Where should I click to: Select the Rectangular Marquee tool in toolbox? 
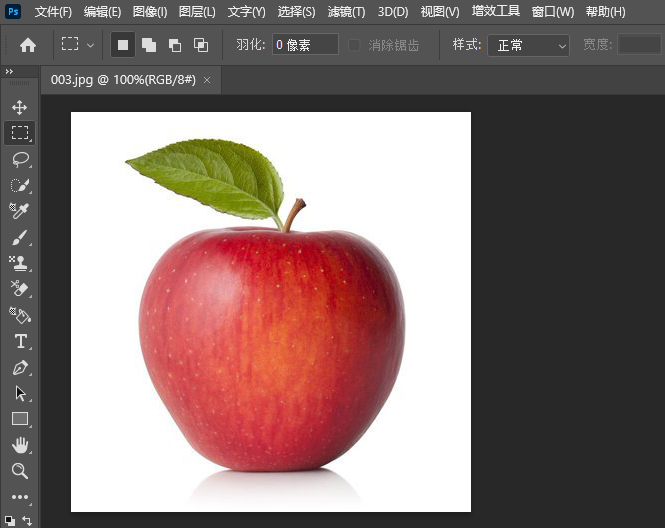click(x=20, y=133)
